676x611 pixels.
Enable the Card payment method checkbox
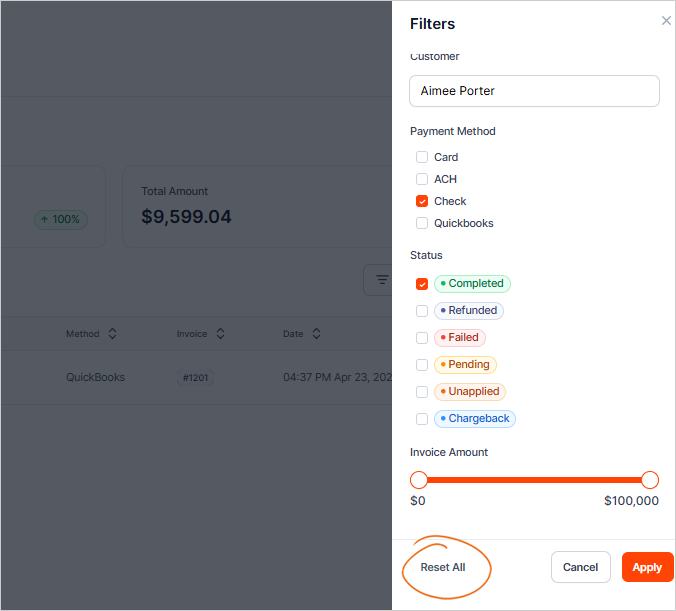(x=422, y=157)
